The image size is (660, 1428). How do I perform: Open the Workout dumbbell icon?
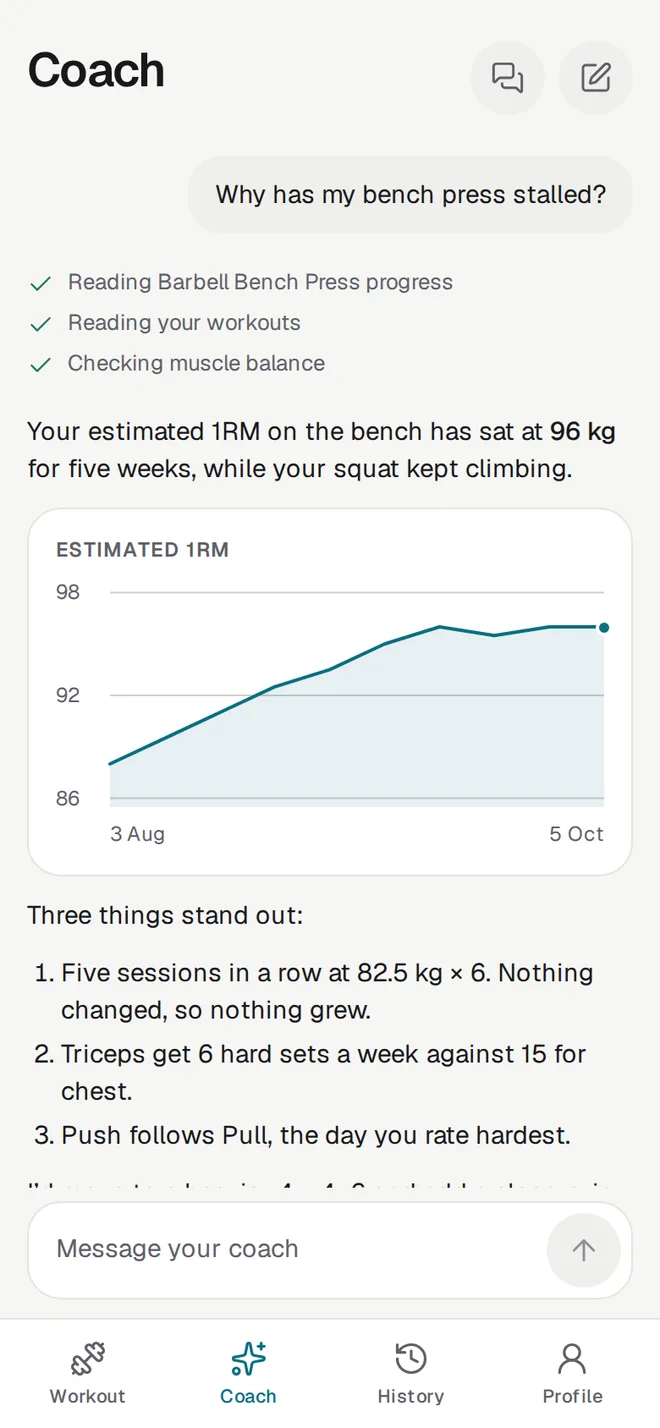coord(88,1359)
